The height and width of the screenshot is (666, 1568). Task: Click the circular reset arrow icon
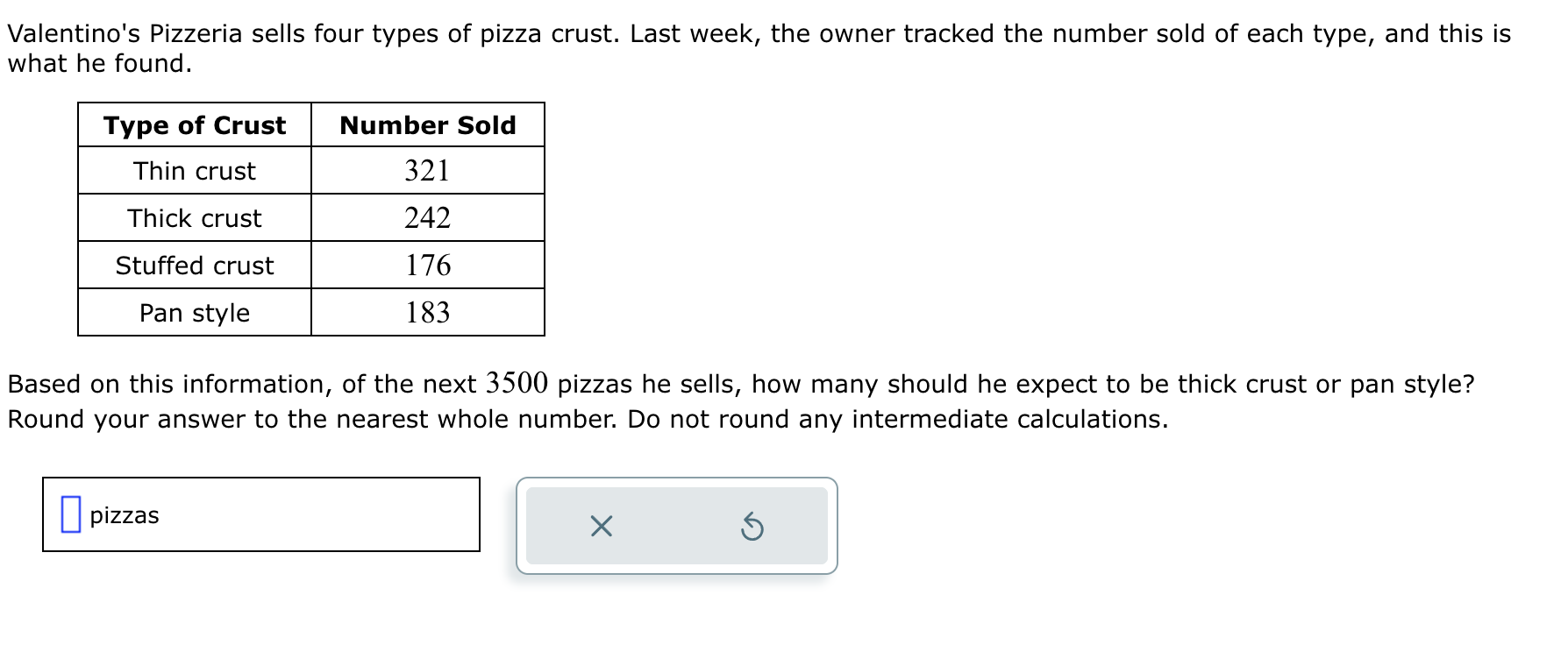(752, 528)
